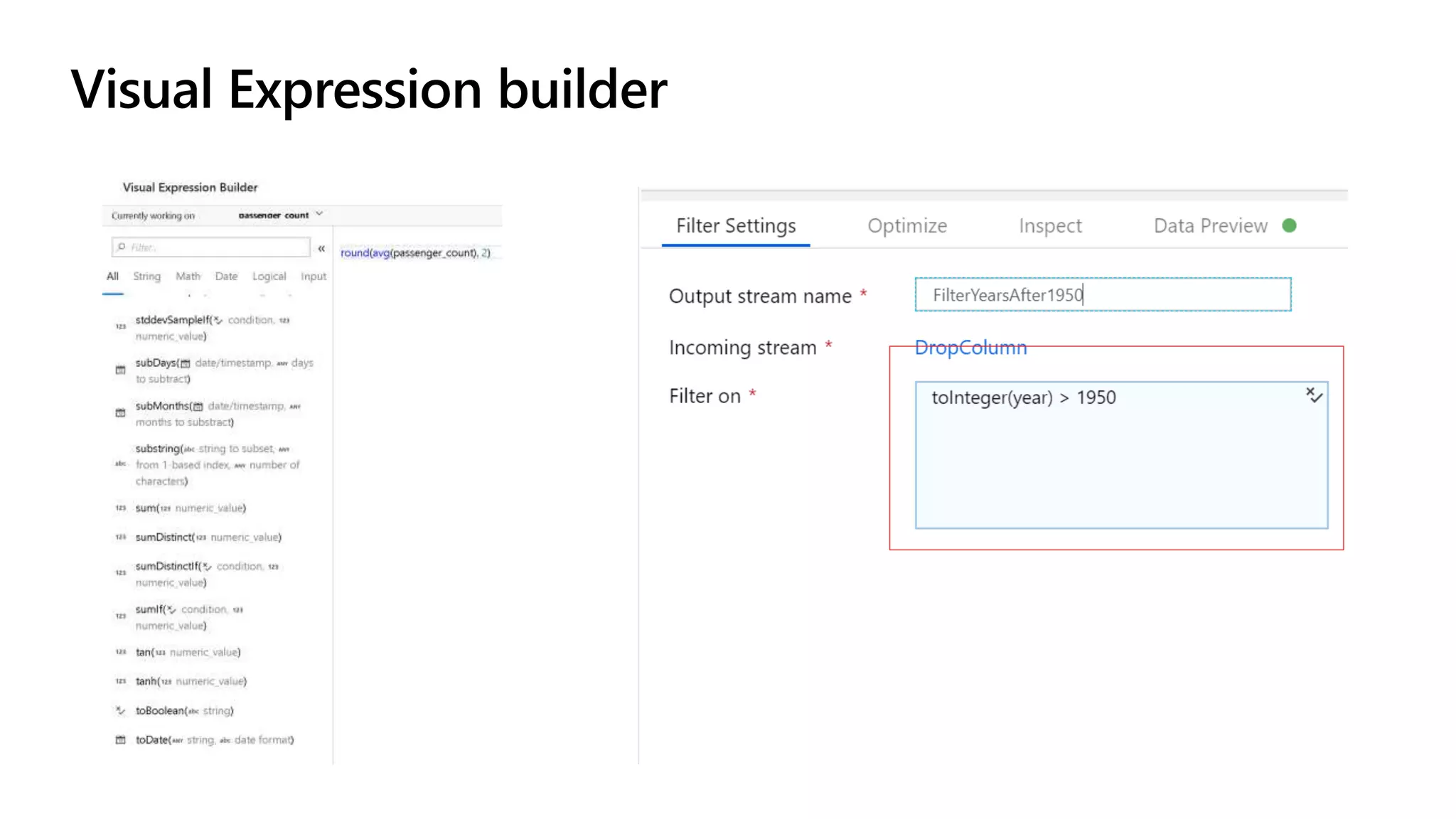Open the Optimize tab
The height and width of the screenshot is (819, 1456).
coord(906,225)
